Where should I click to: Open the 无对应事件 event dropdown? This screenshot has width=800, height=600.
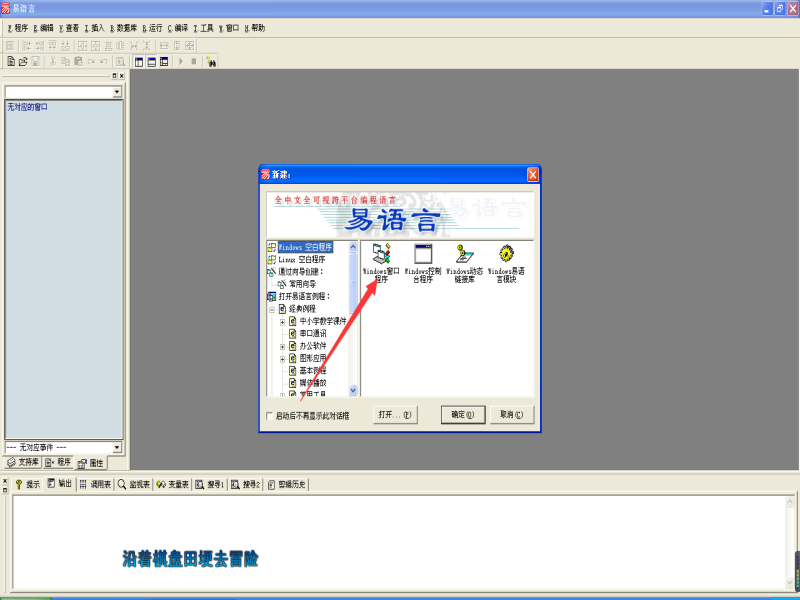[x=117, y=447]
